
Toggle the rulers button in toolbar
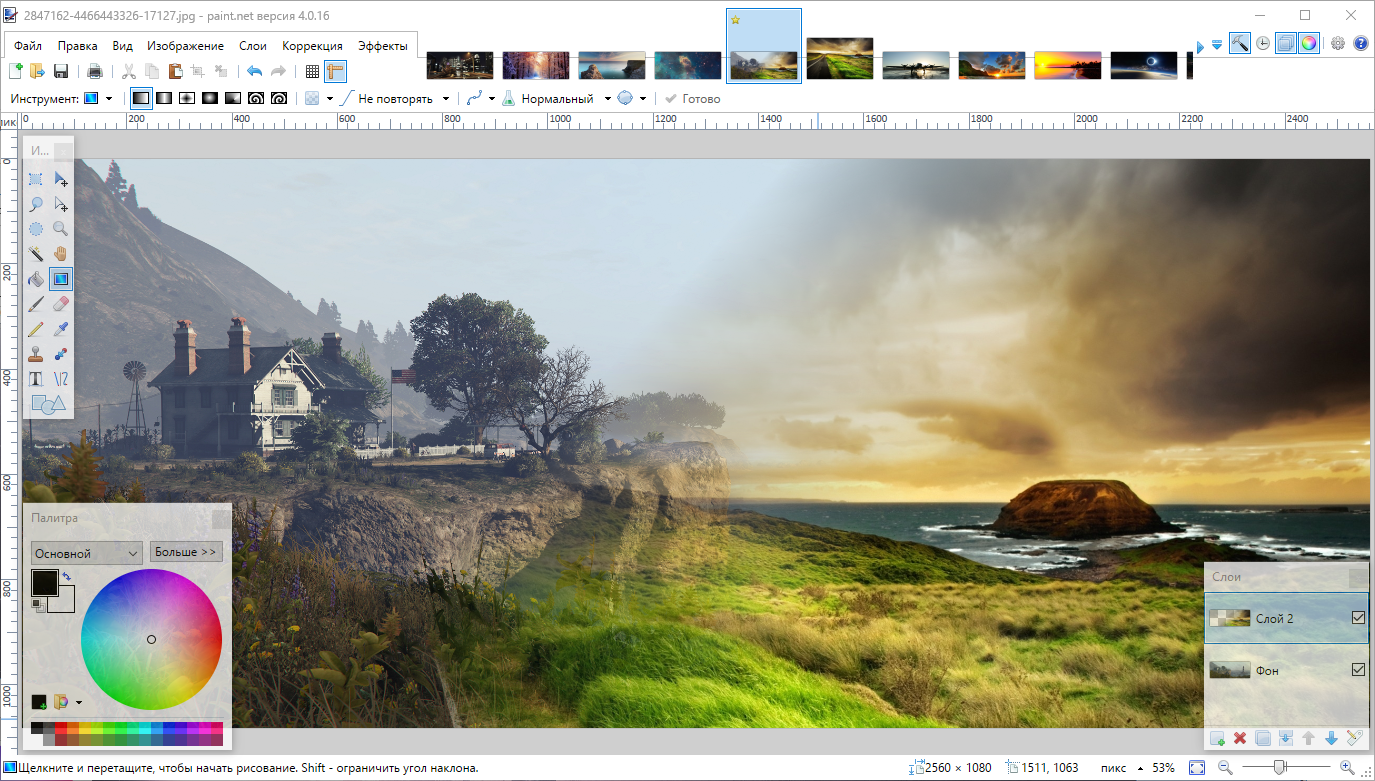tap(335, 71)
